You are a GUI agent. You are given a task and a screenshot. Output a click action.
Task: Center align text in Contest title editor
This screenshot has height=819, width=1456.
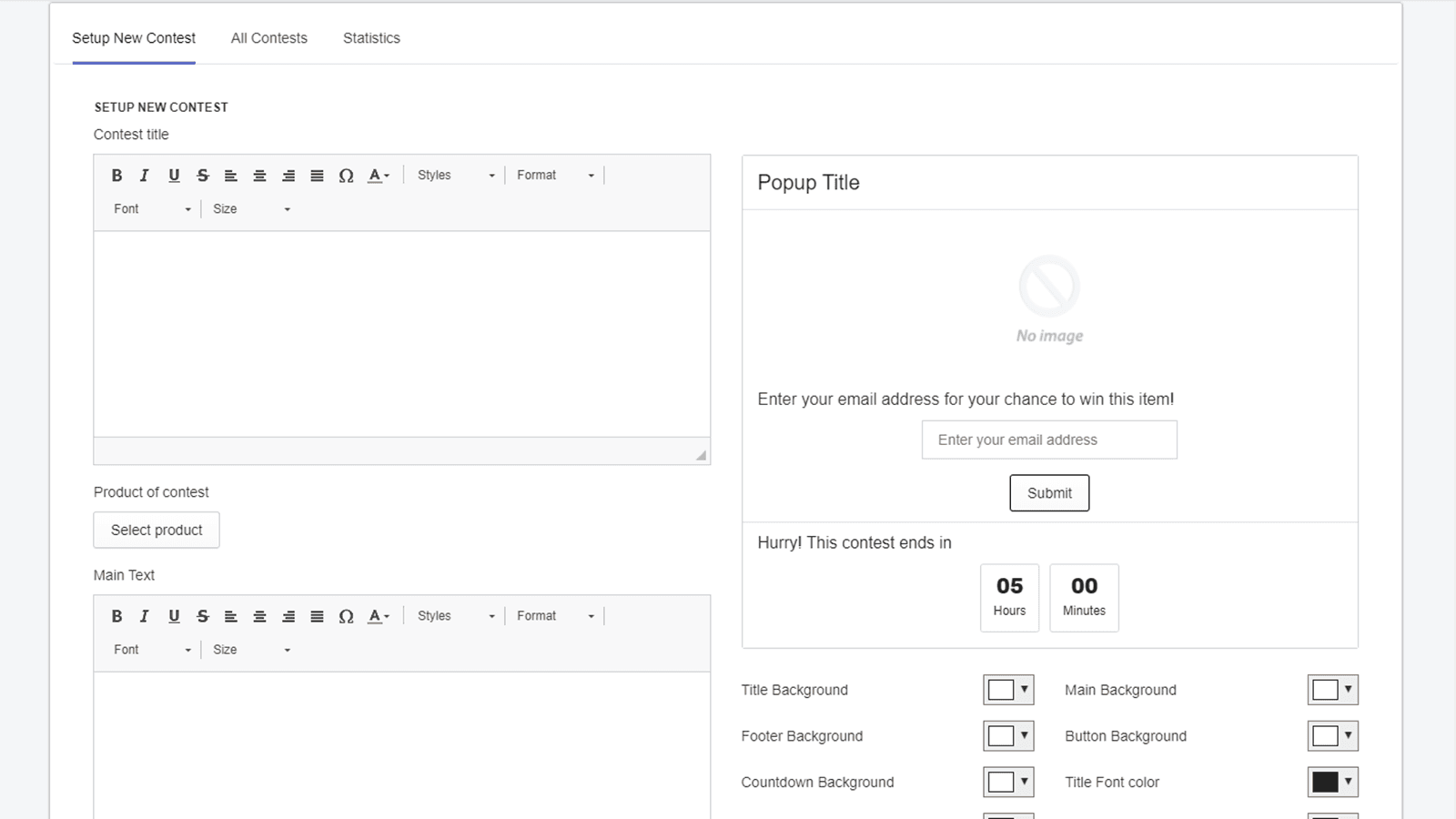[x=259, y=176]
